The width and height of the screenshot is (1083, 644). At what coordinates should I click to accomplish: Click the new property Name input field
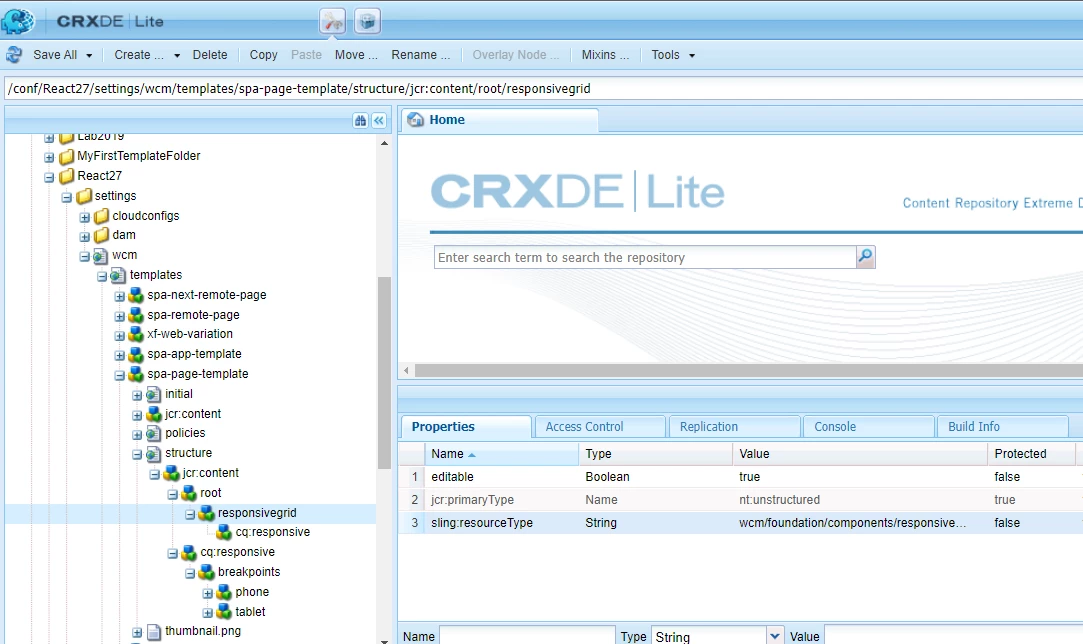click(527, 636)
